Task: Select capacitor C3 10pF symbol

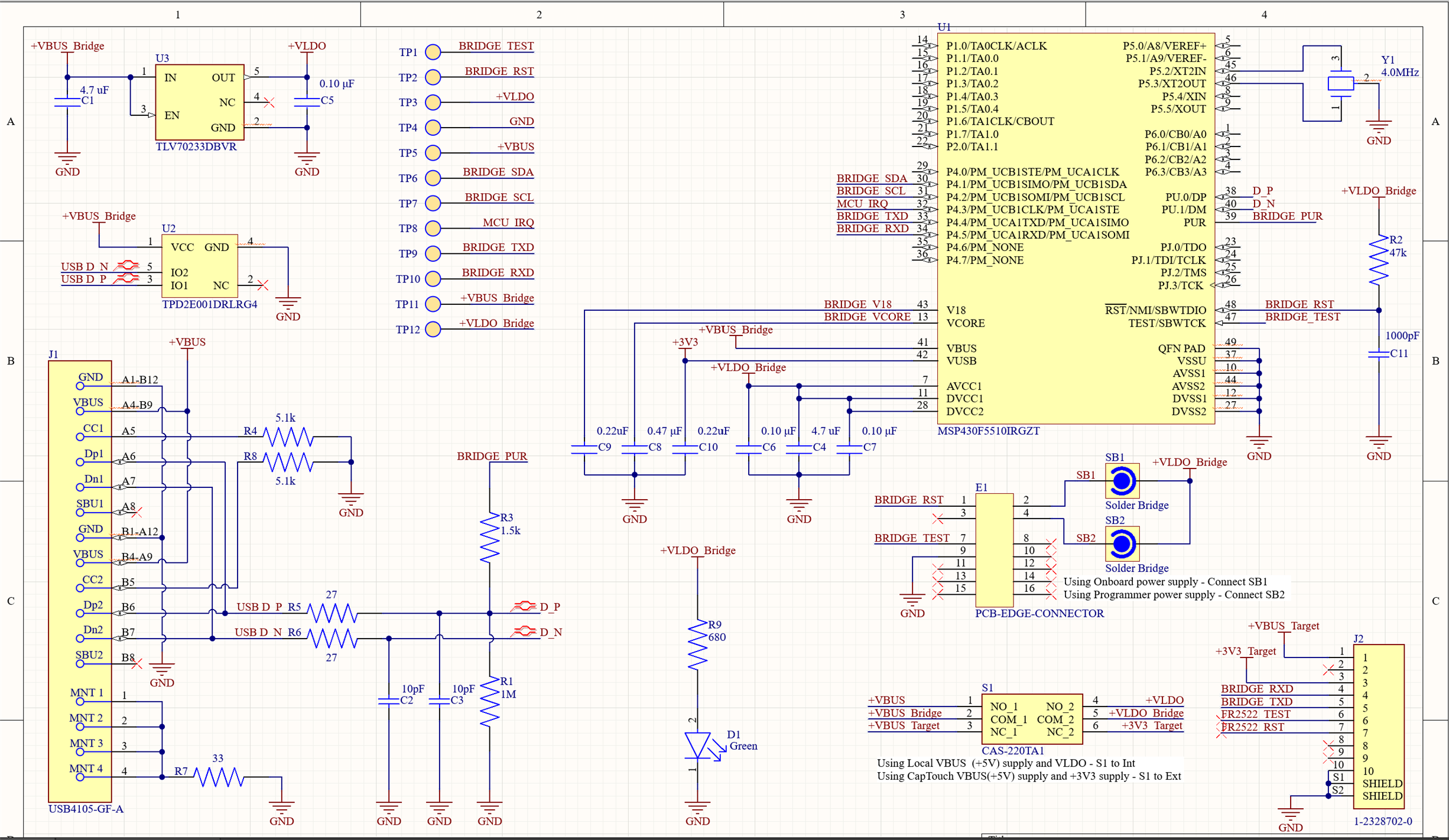Action: point(439,702)
